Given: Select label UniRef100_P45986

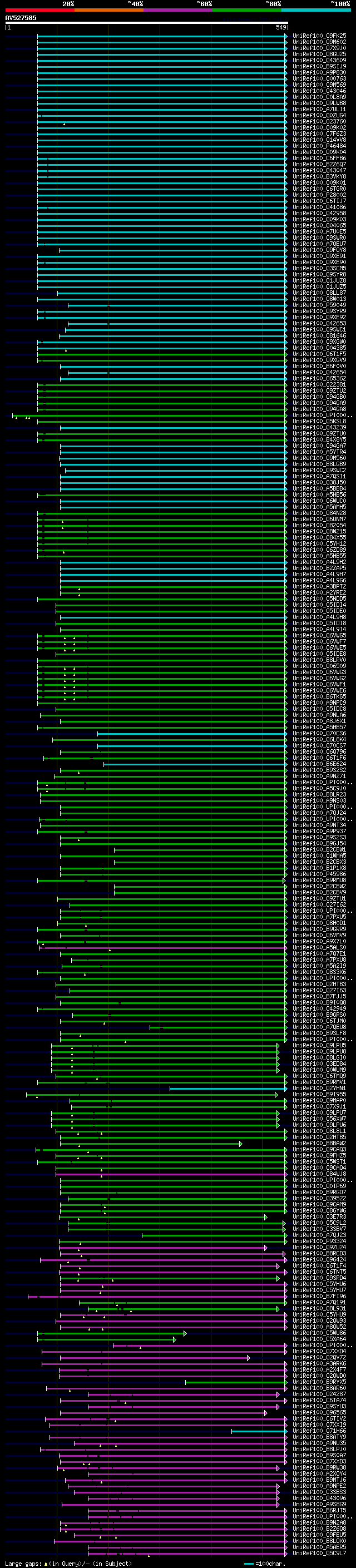Looking at the screenshot, I should [x=319, y=874].
